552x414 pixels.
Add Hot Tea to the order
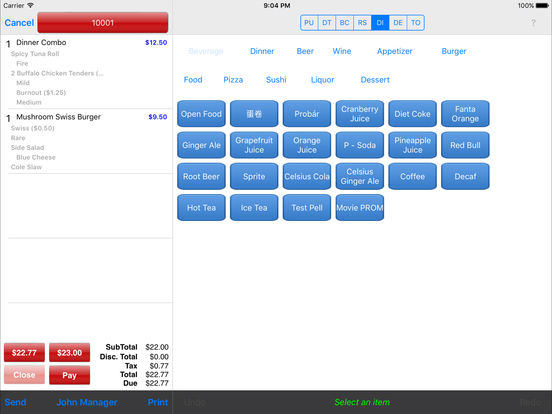(x=201, y=208)
